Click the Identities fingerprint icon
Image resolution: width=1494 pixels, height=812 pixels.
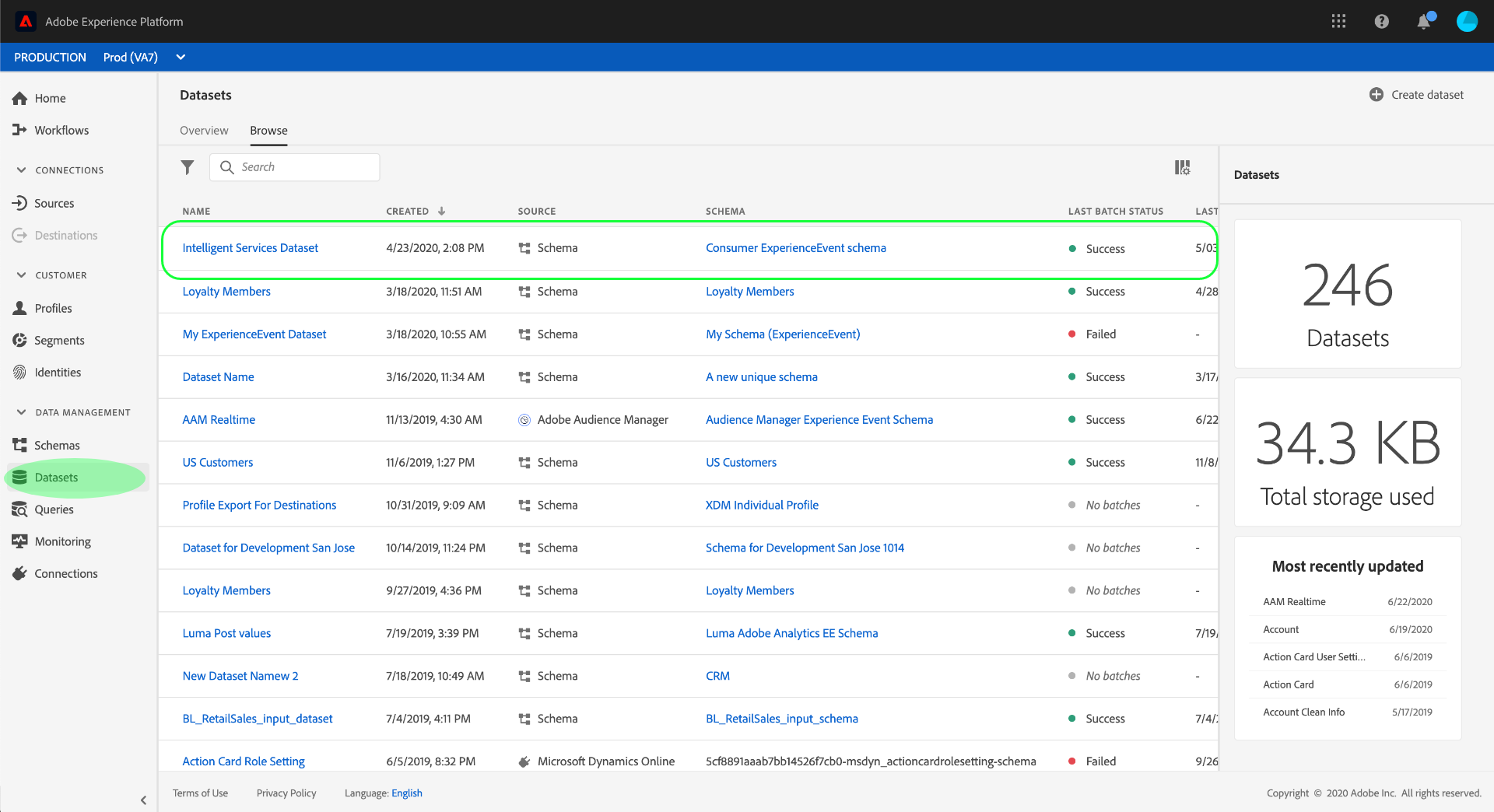coord(19,372)
